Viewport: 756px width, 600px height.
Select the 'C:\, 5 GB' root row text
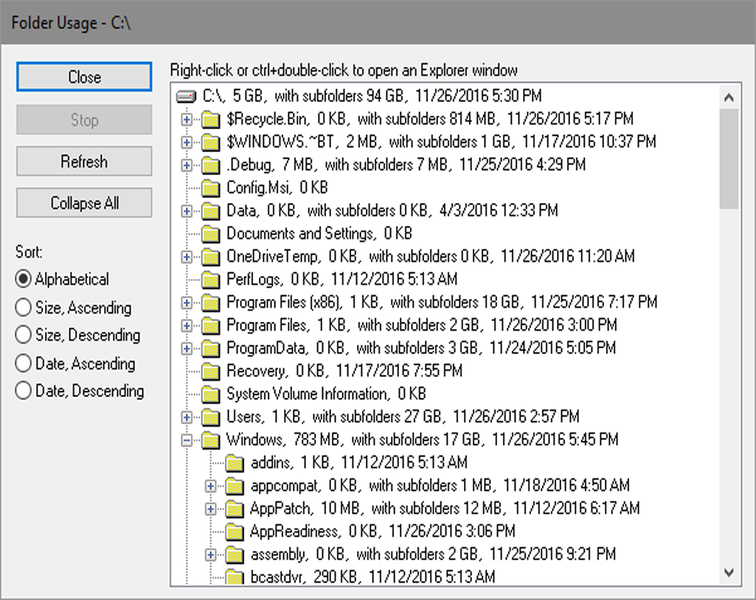372,95
